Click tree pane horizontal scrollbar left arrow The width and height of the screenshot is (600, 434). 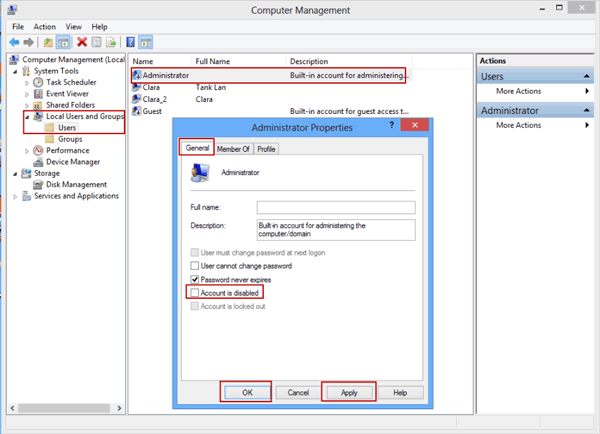tap(13, 408)
